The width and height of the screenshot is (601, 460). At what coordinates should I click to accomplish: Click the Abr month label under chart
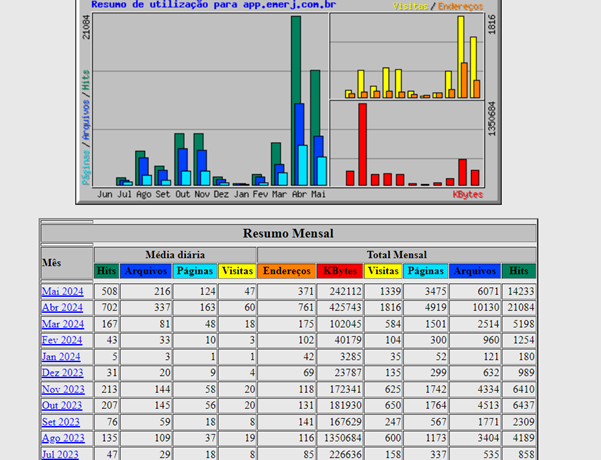tap(299, 194)
